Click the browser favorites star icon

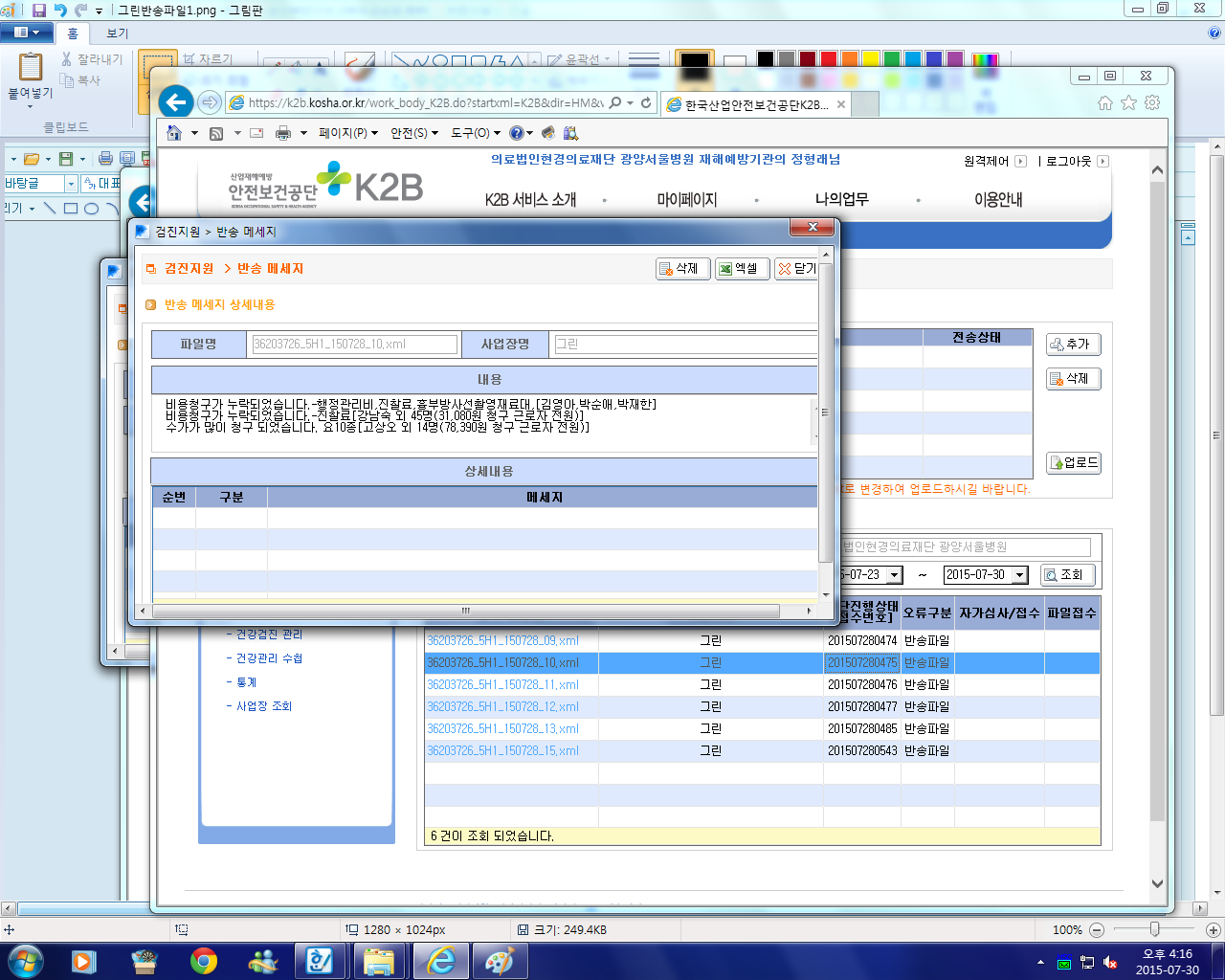point(1129,102)
